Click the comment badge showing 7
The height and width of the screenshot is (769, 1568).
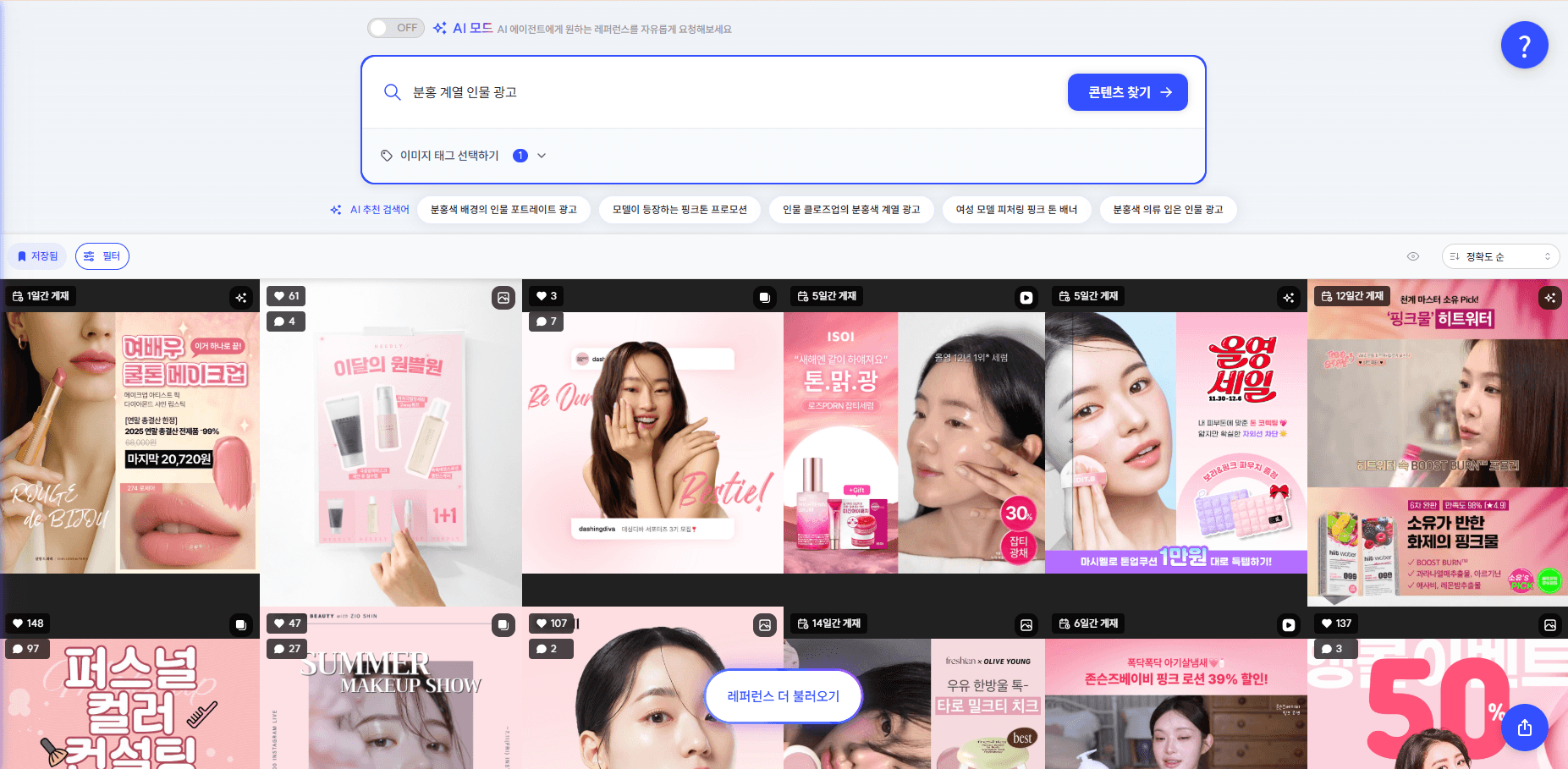[547, 321]
